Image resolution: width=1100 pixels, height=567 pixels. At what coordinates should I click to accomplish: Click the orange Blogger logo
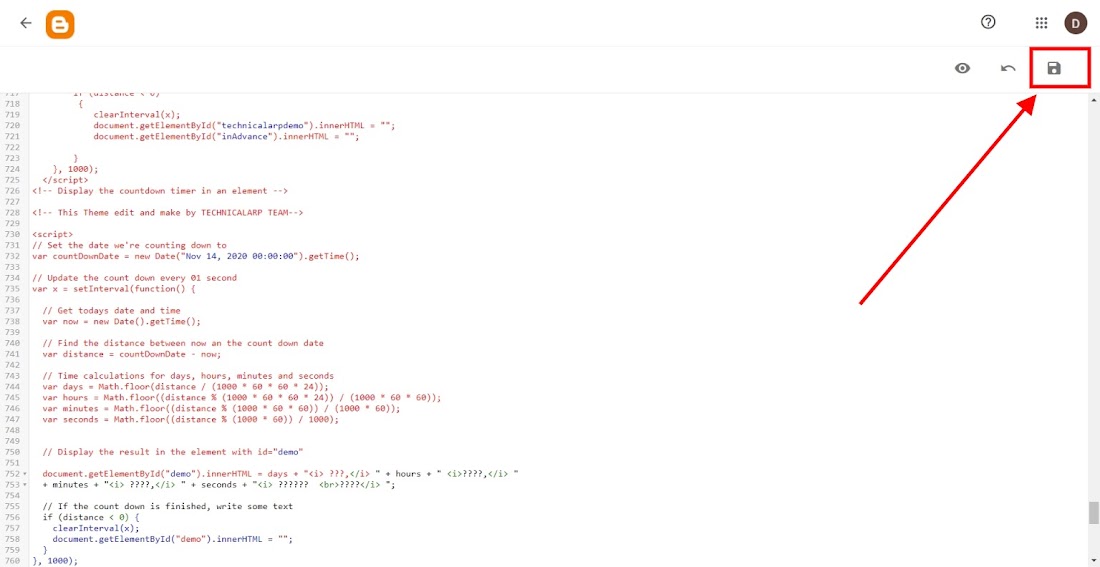(x=60, y=24)
